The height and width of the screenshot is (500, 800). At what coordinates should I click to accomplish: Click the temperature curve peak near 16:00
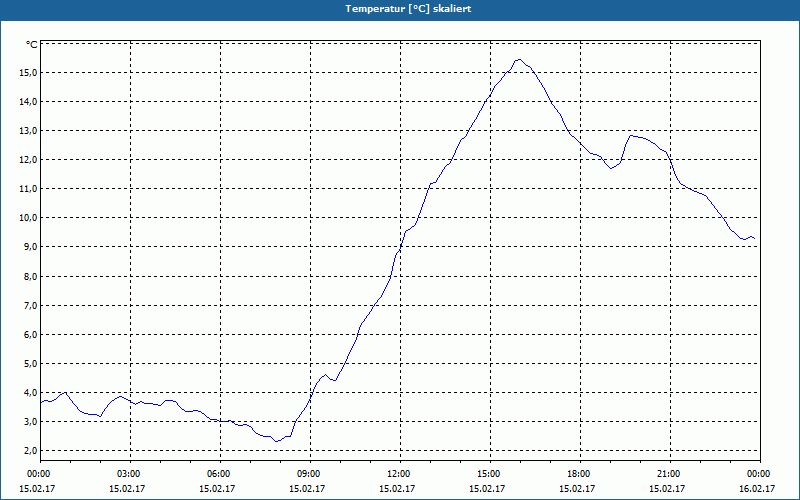coord(519,59)
